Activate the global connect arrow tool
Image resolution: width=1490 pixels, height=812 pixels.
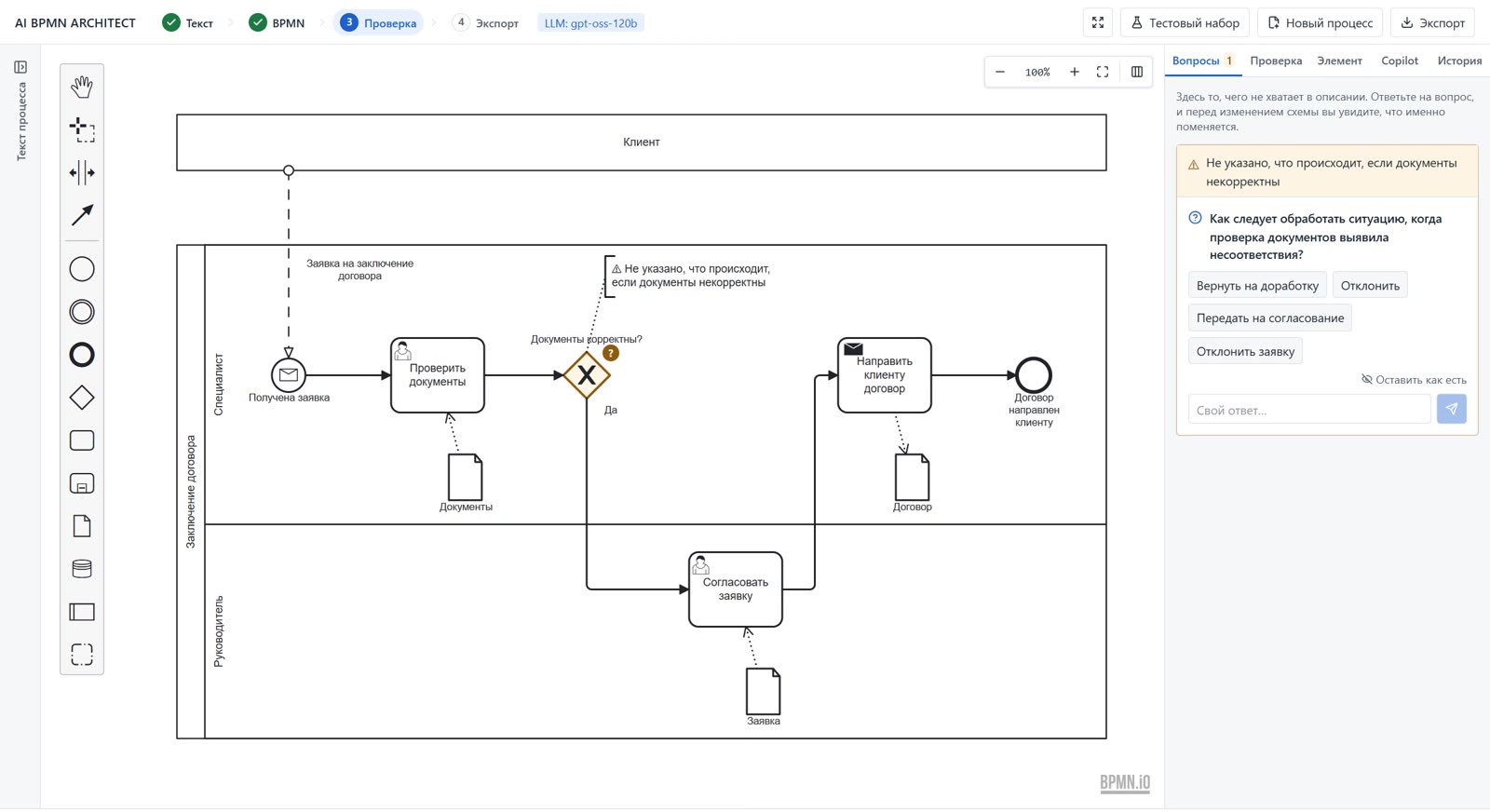pos(82,215)
